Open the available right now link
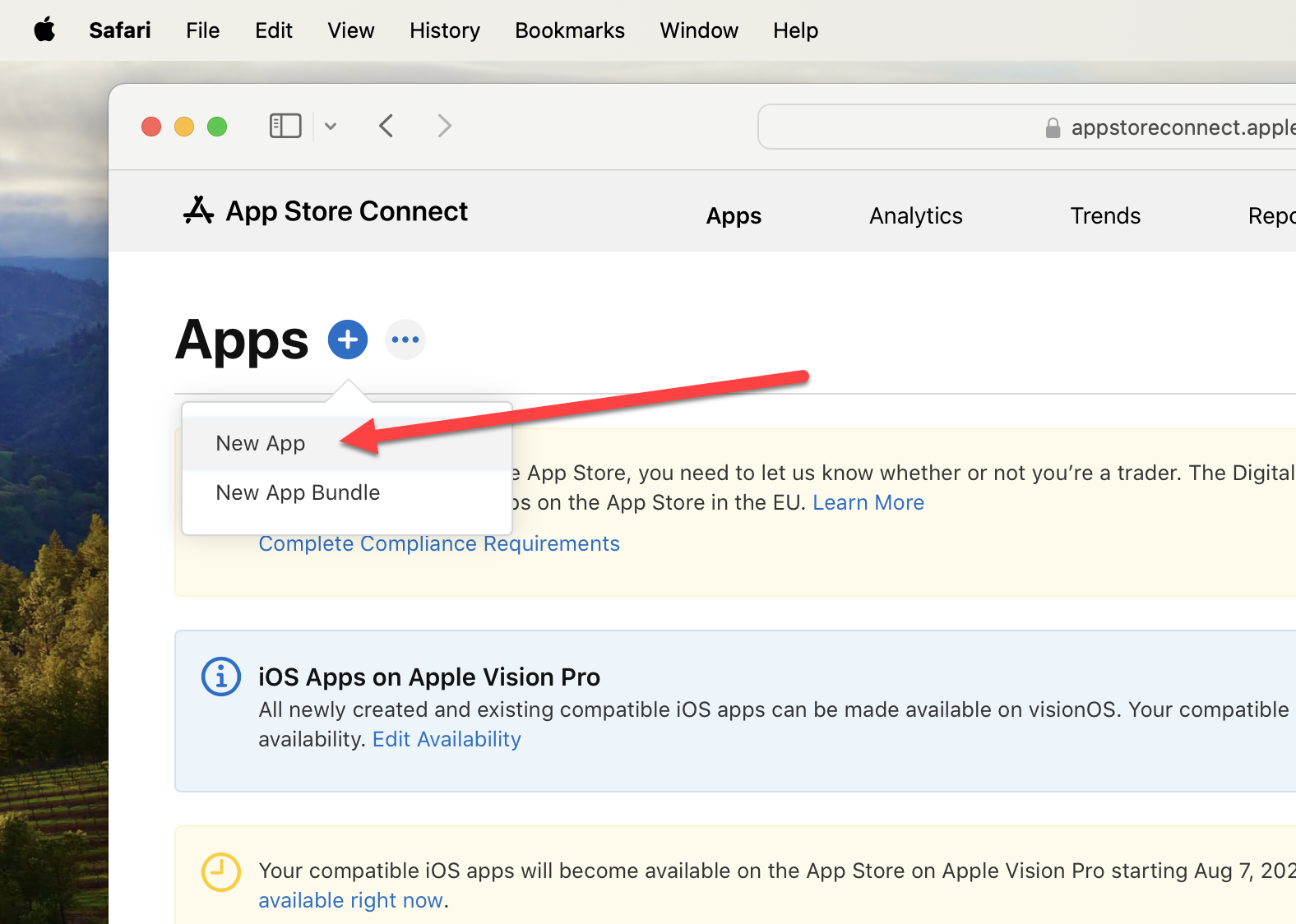The width and height of the screenshot is (1296, 924). pyautogui.click(x=351, y=900)
